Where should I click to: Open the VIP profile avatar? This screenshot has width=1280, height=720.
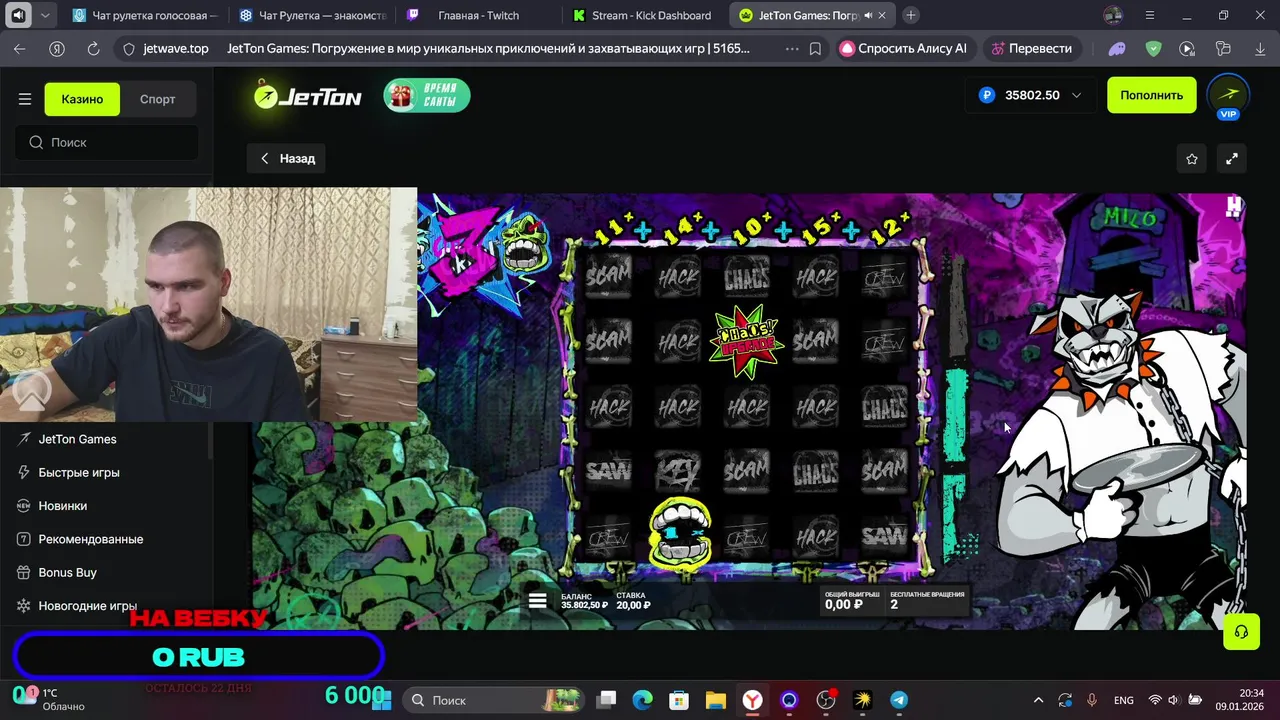click(x=1228, y=96)
